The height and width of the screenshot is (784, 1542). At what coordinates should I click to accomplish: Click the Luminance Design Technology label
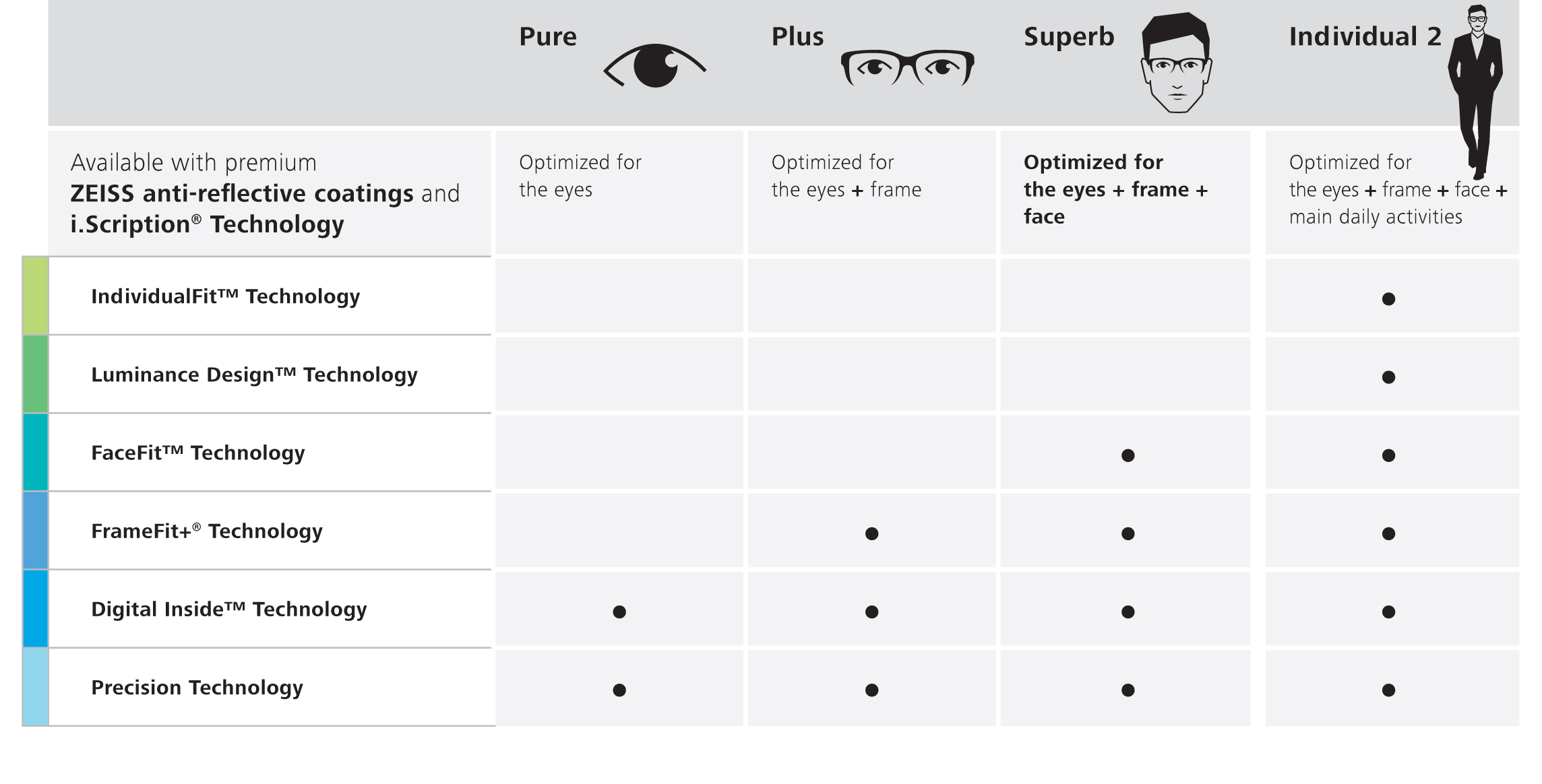pos(254,374)
